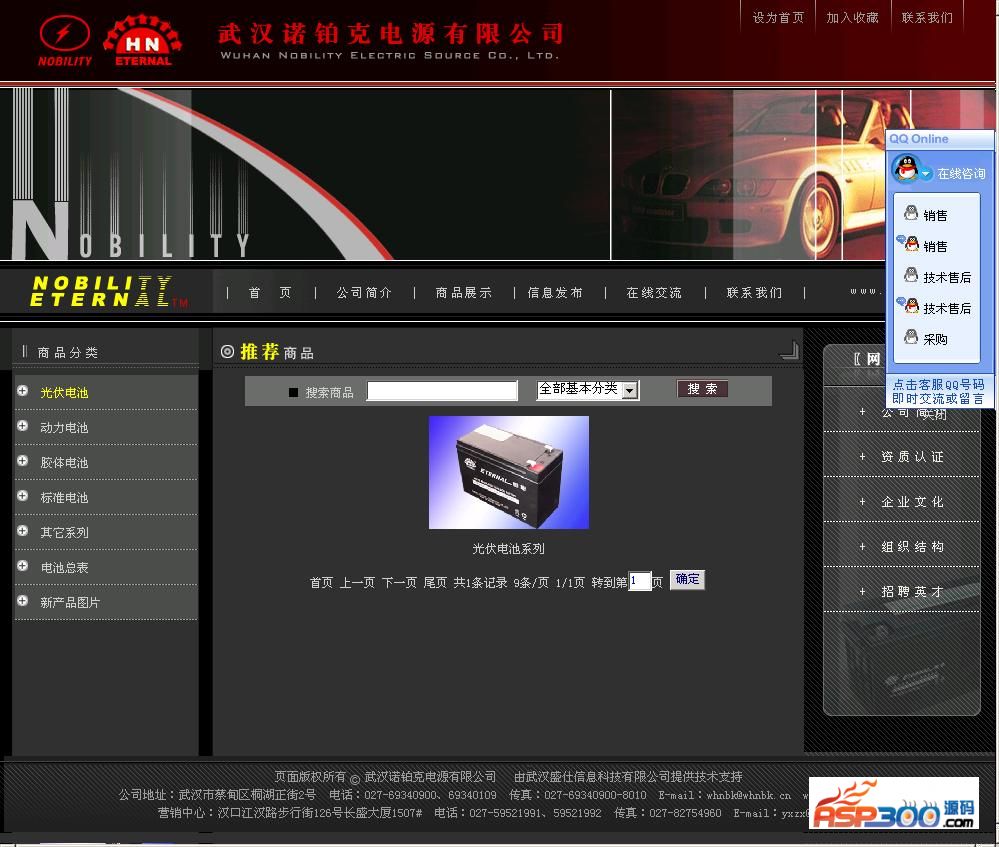The width and height of the screenshot is (999, 847).
Task: Click the corner icon on 推荐商品 header
Action: pyautogui.click(x=789, y=350)
